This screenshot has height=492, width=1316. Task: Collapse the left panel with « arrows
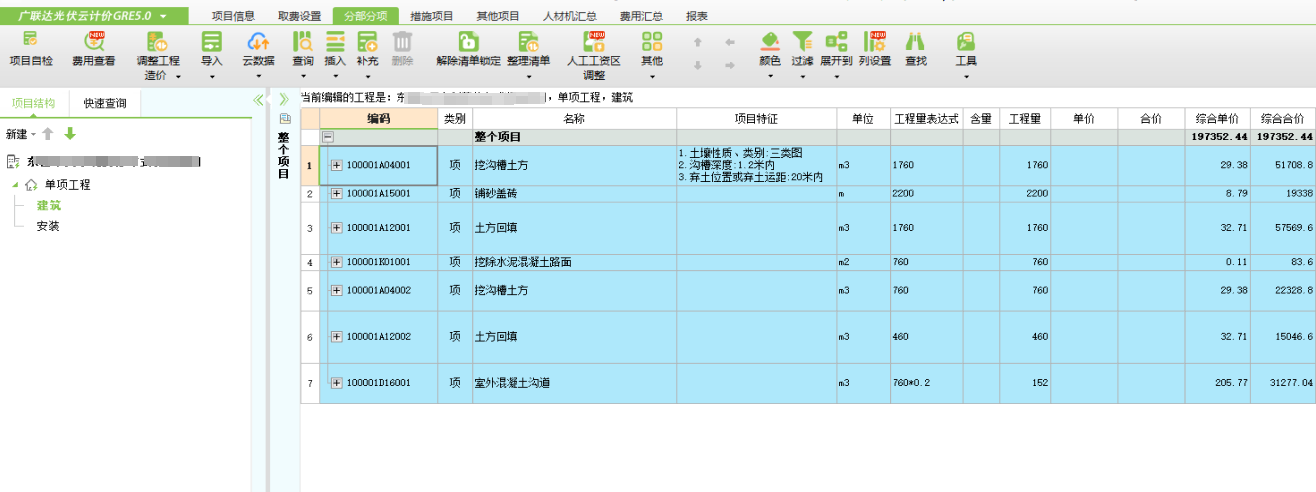[x=258, y=99]
